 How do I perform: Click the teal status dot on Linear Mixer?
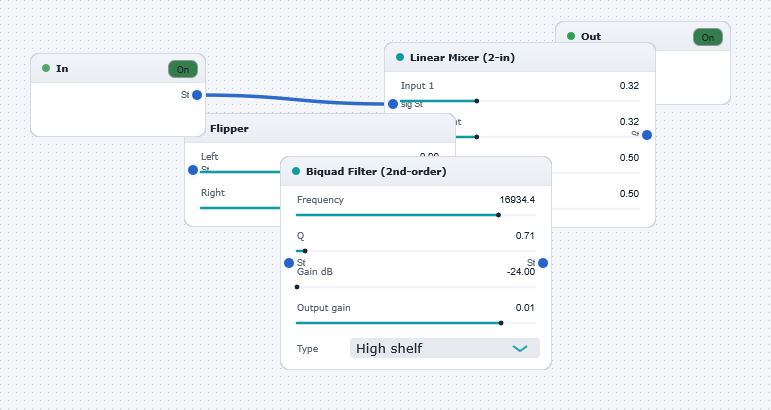click(x=400, y=57)
